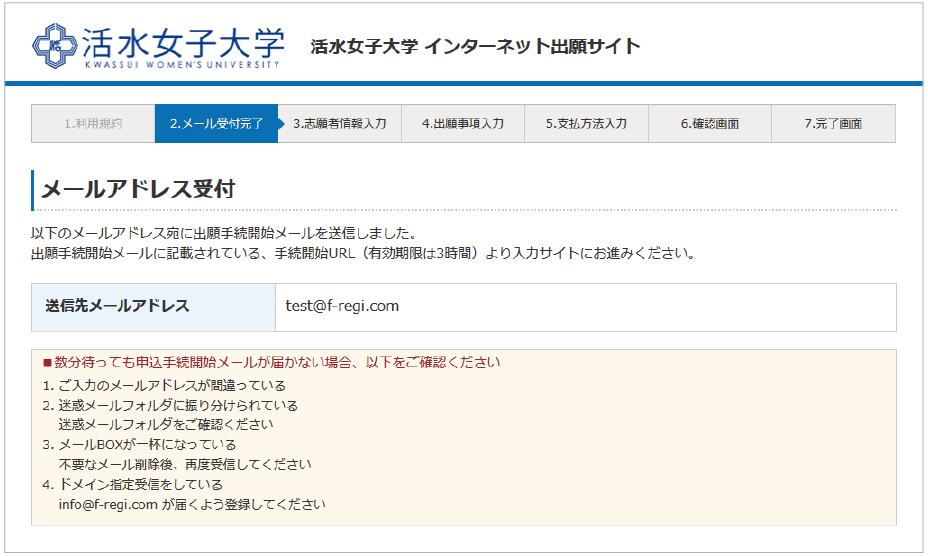Click the red square warning bullet icon
Screen dimensions: 928x556
[47, 362]
